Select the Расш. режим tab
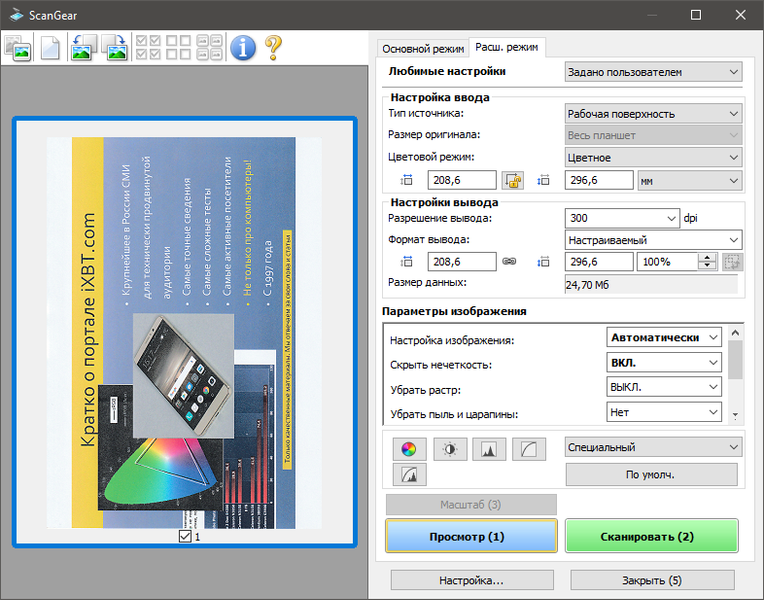This screenshot has height=600, width=764. click(x=506, y=47)
